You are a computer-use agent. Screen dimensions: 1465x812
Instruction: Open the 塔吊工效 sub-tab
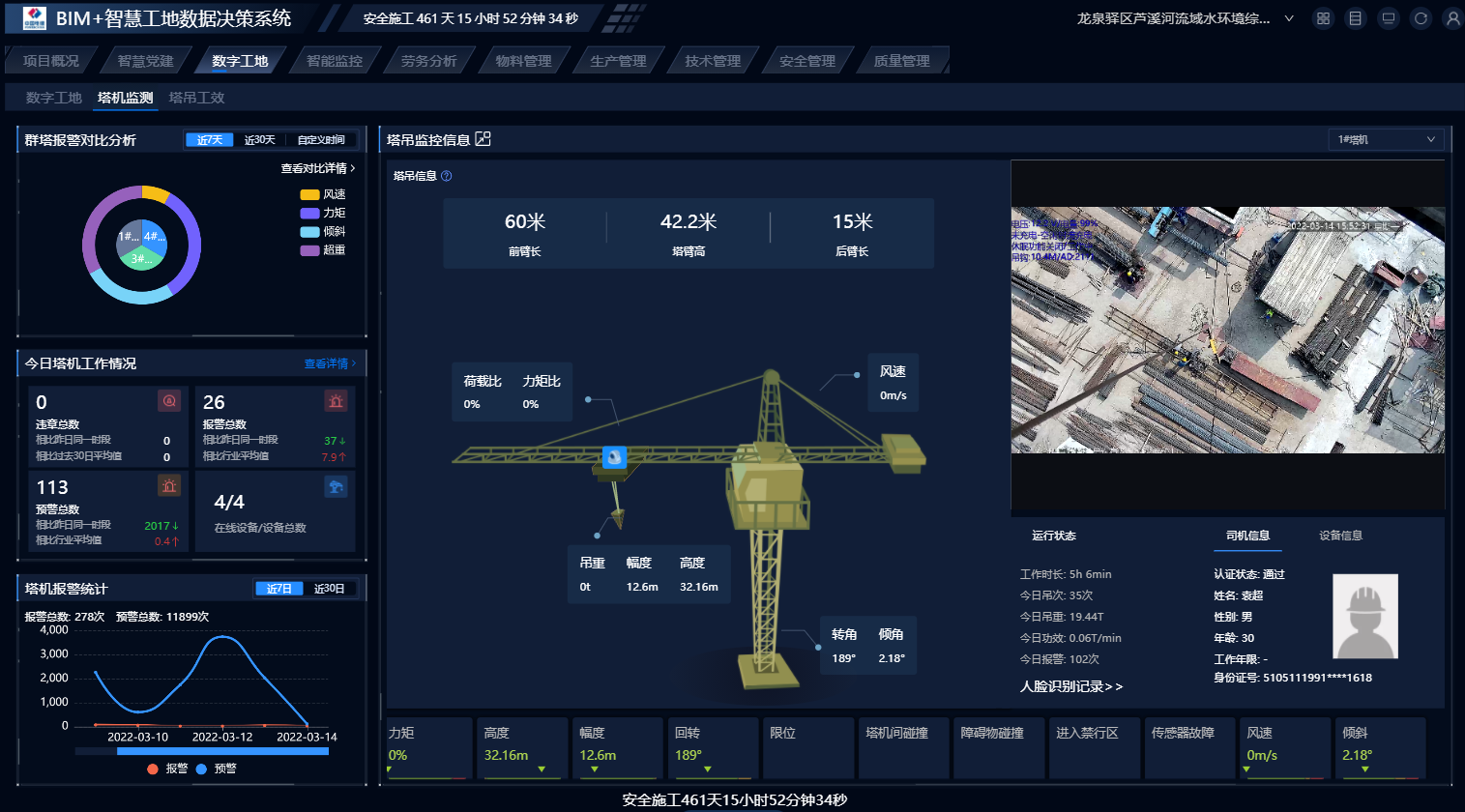tap(196, 98)
